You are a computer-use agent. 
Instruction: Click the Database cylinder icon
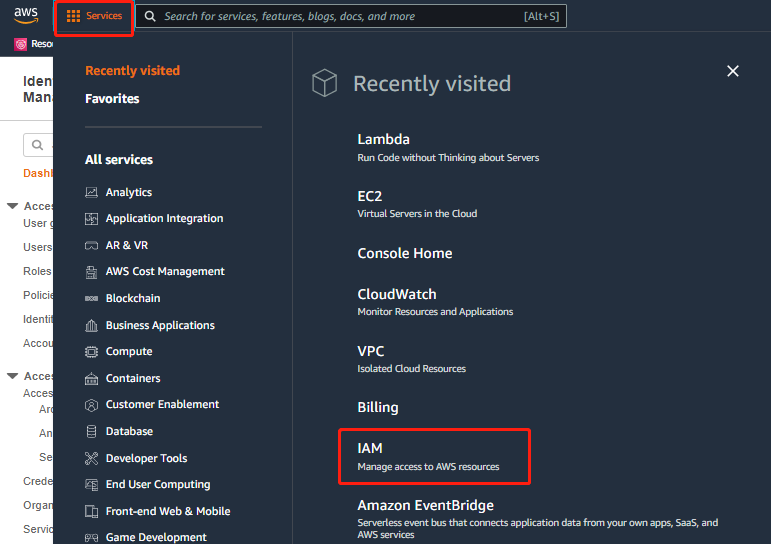click(92, 432)
